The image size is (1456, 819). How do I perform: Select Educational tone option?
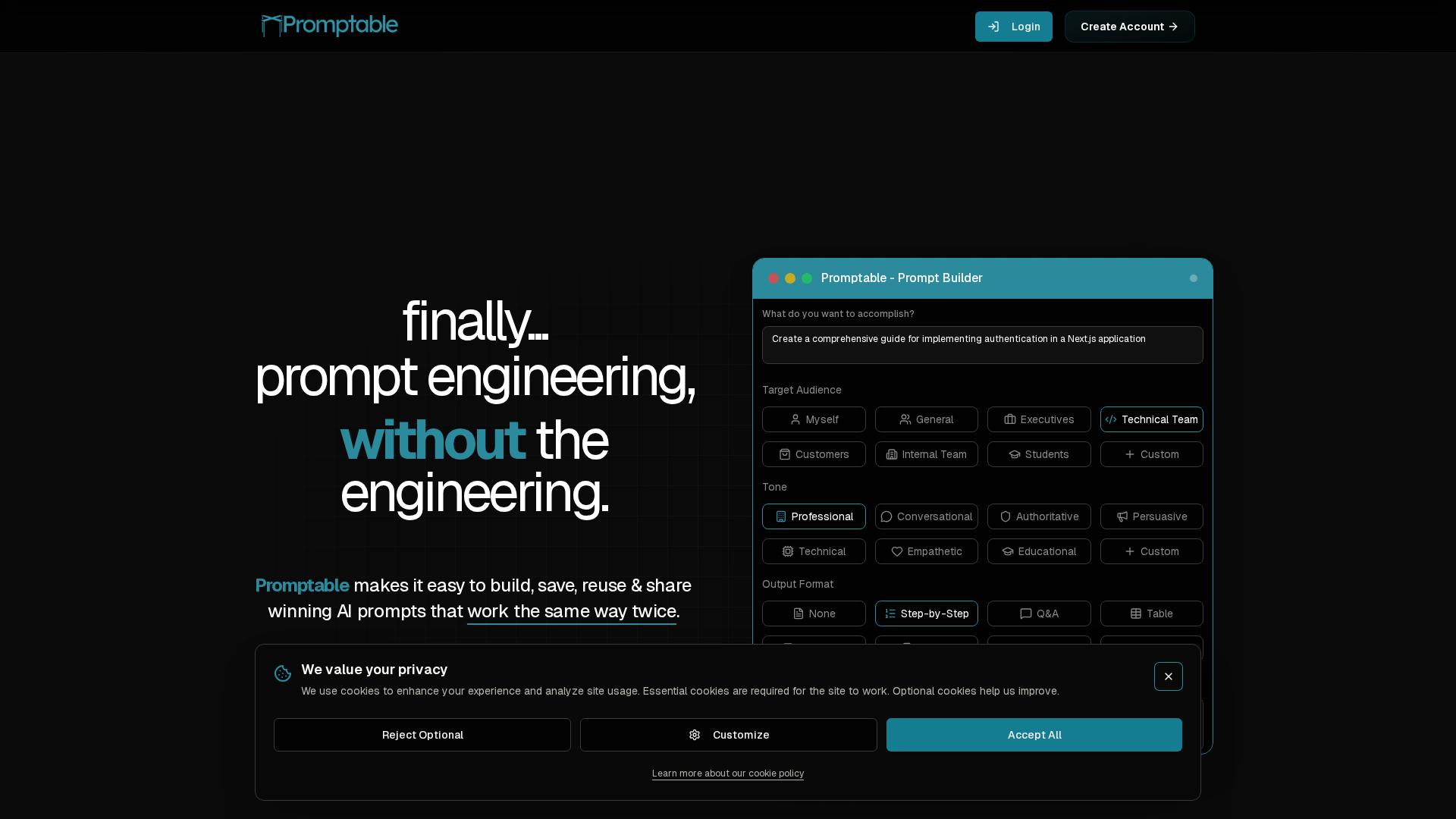[x=1039, y=551]
